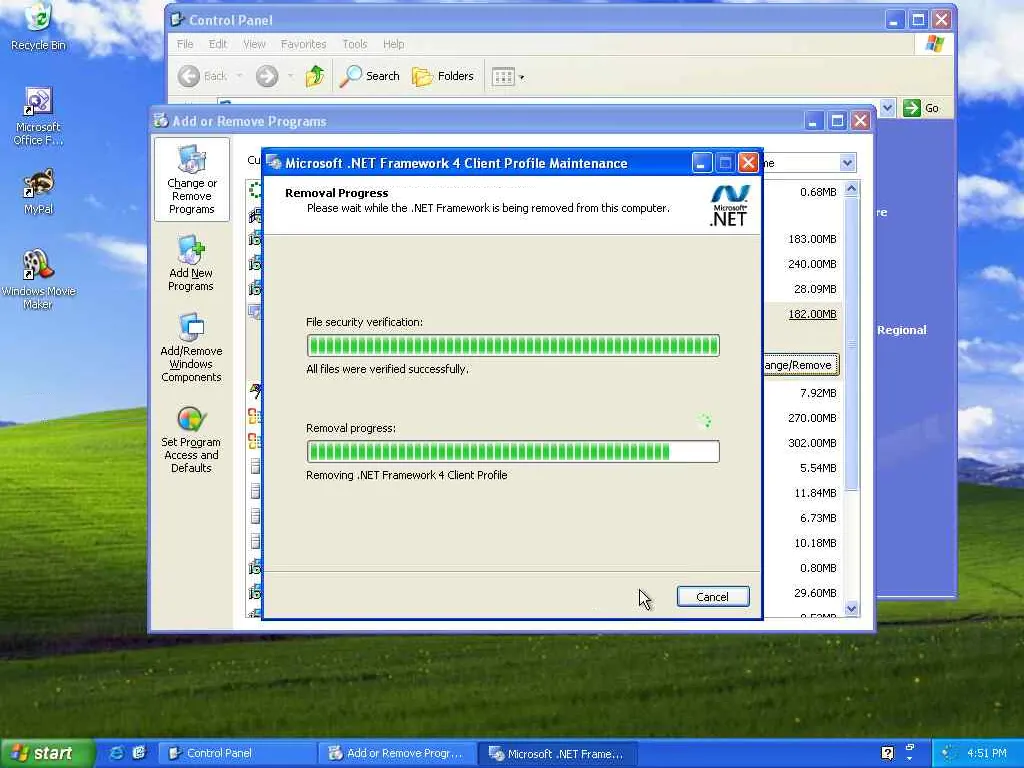Close the .NET Framework Maintenance dialog
This screenshot has width=1024, height=768.
click(x=748, y=163)
